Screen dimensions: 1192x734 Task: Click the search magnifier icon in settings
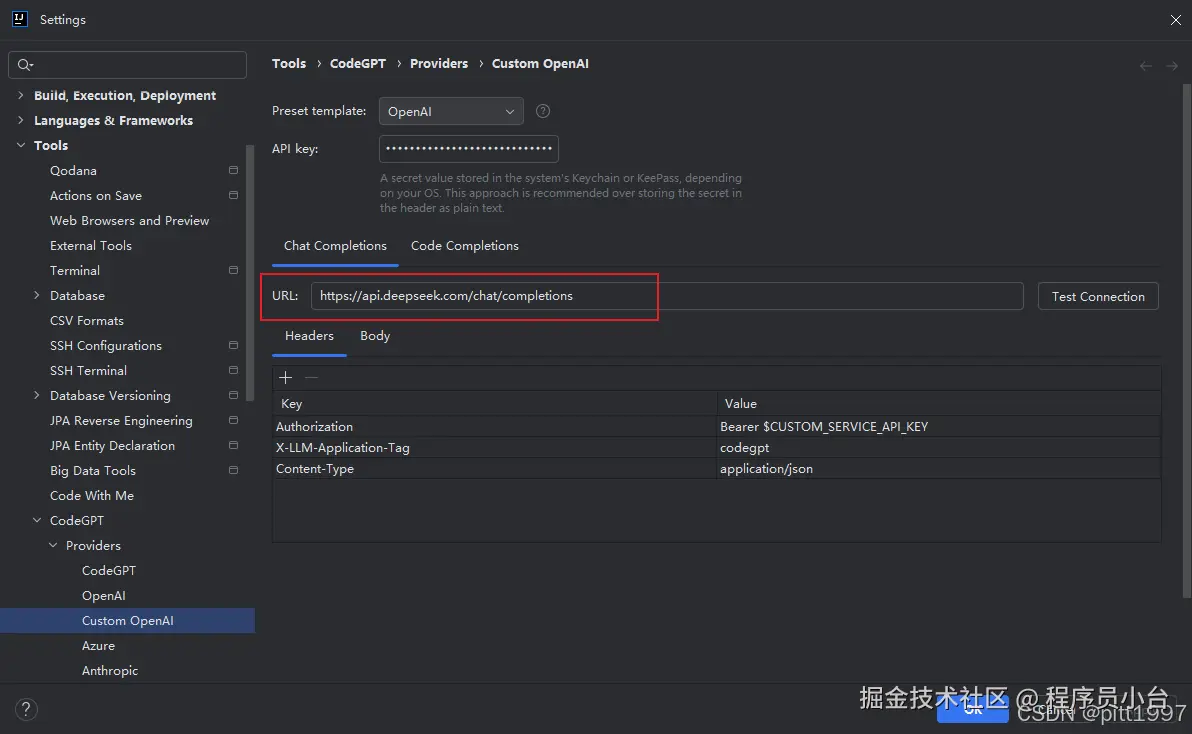click(x=25, y=65)
